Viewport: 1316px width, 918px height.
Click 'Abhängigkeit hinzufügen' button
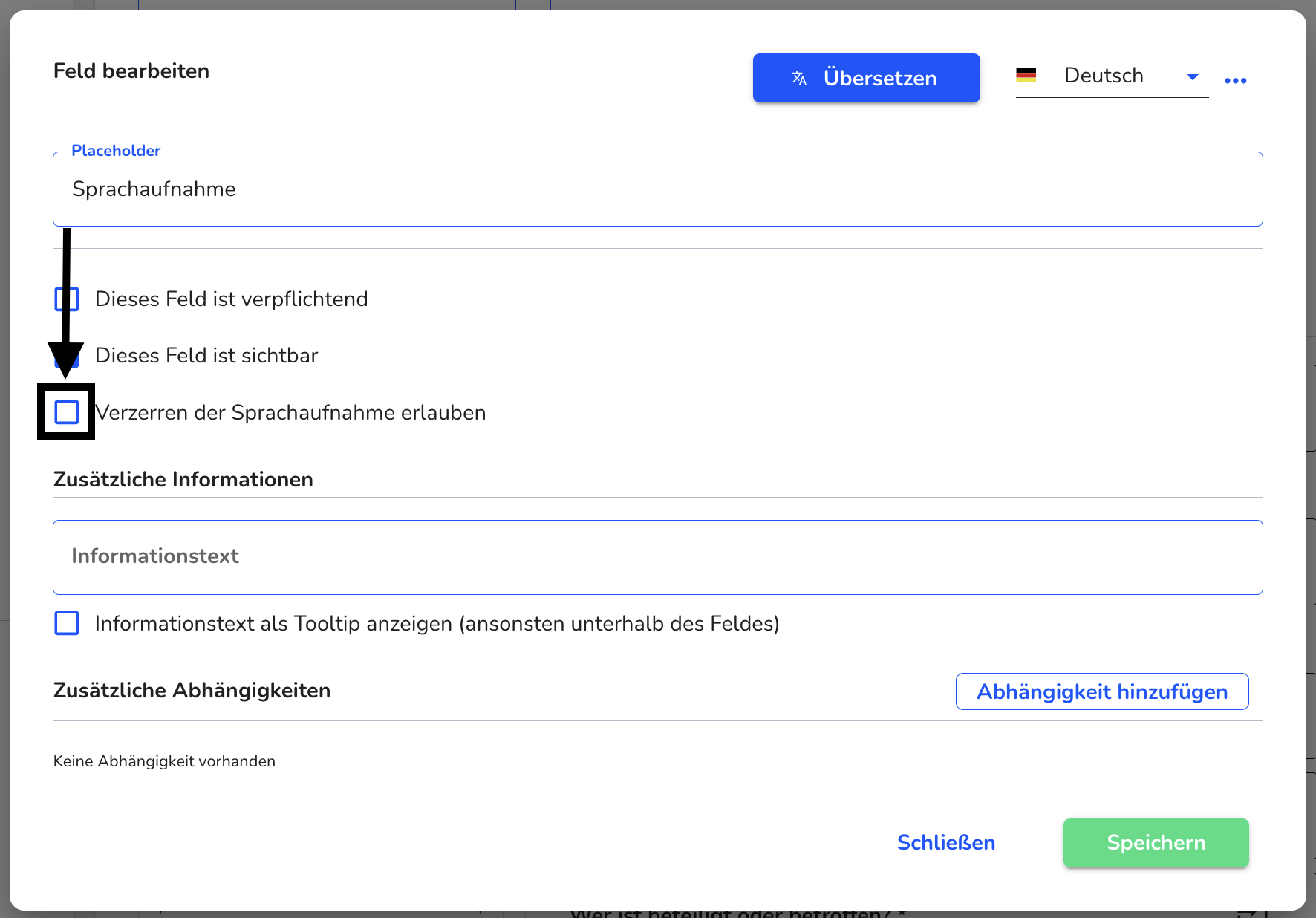click(x=1102, y=691)
